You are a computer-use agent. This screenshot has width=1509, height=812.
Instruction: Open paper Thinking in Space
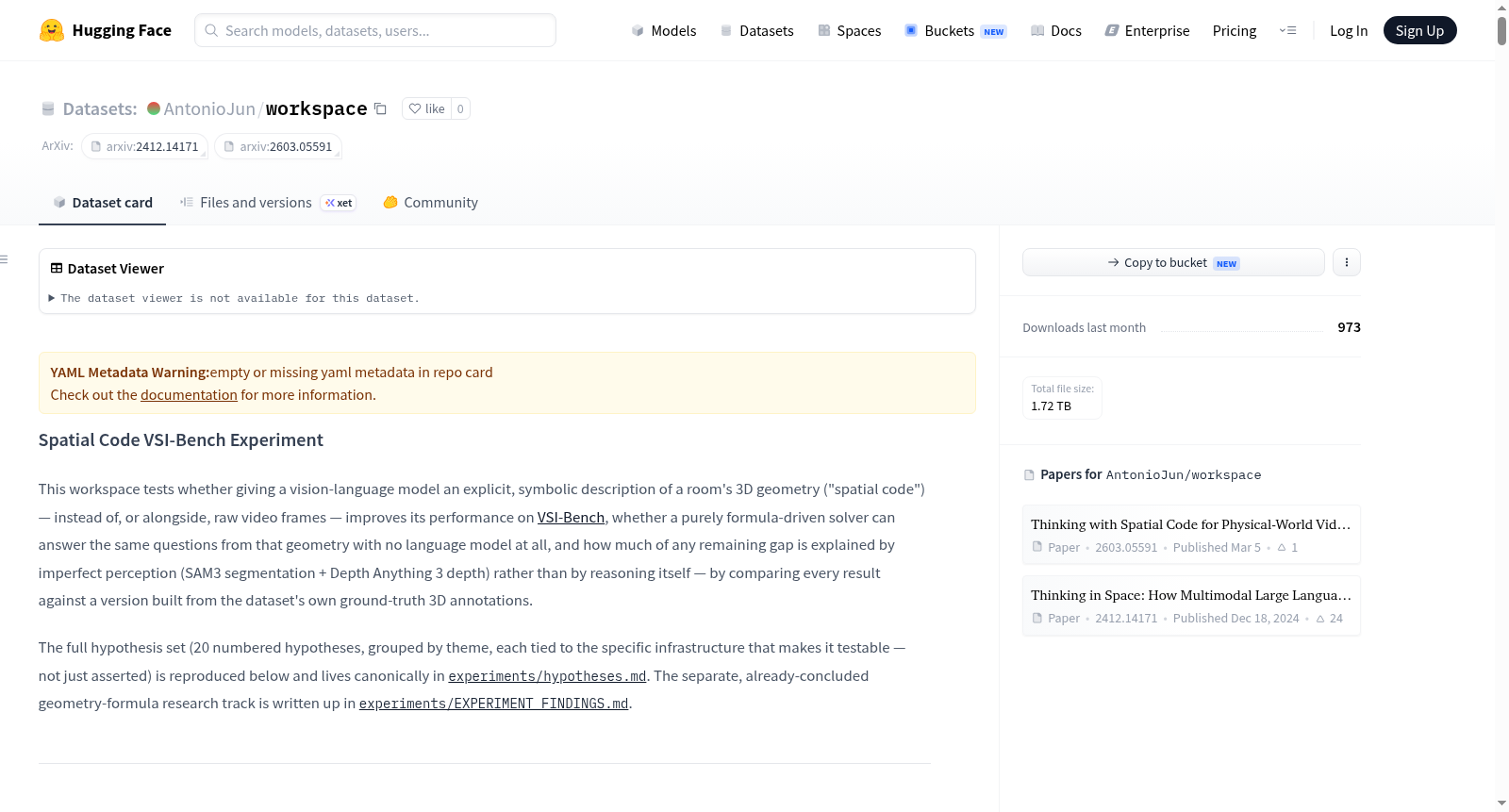1191,605
